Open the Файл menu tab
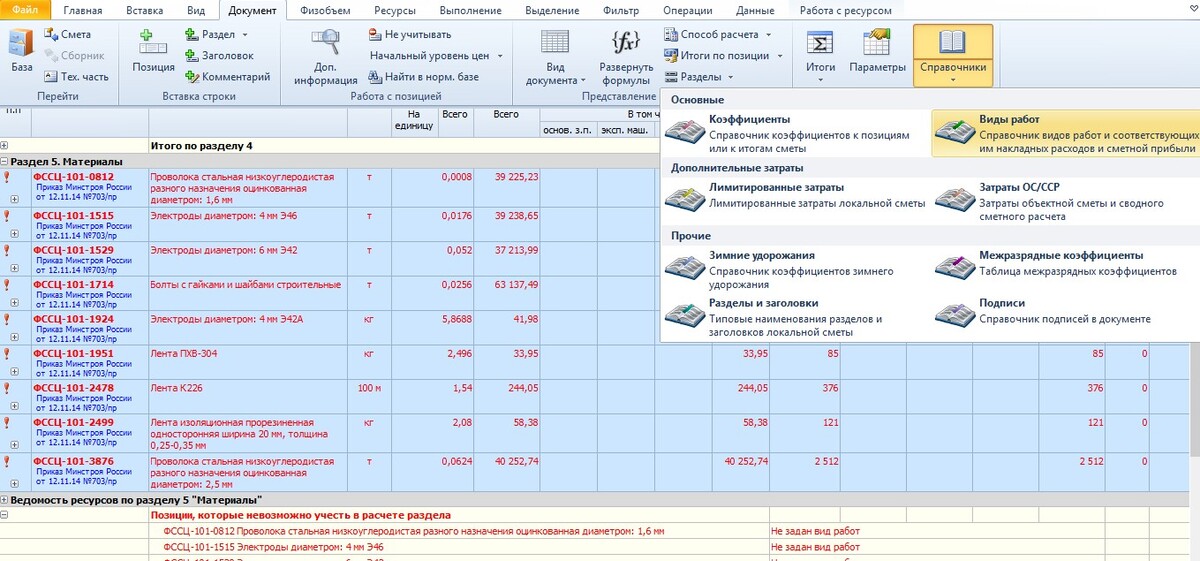 (x=25, y=10)
